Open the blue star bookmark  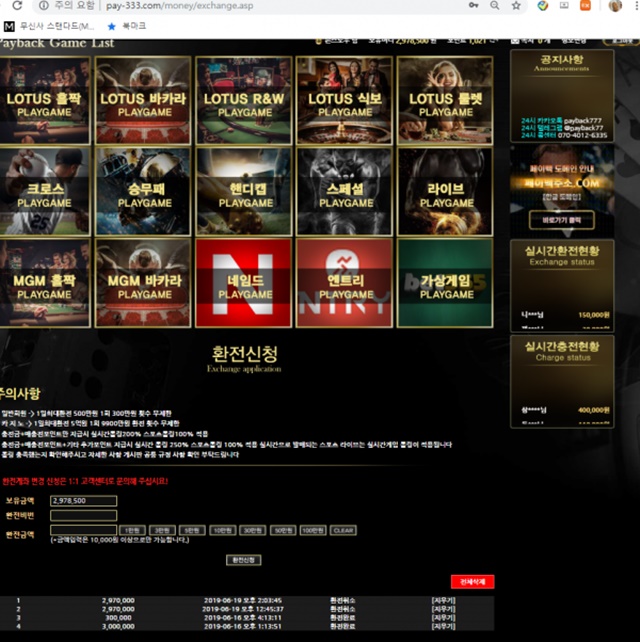tap(127, 26)
